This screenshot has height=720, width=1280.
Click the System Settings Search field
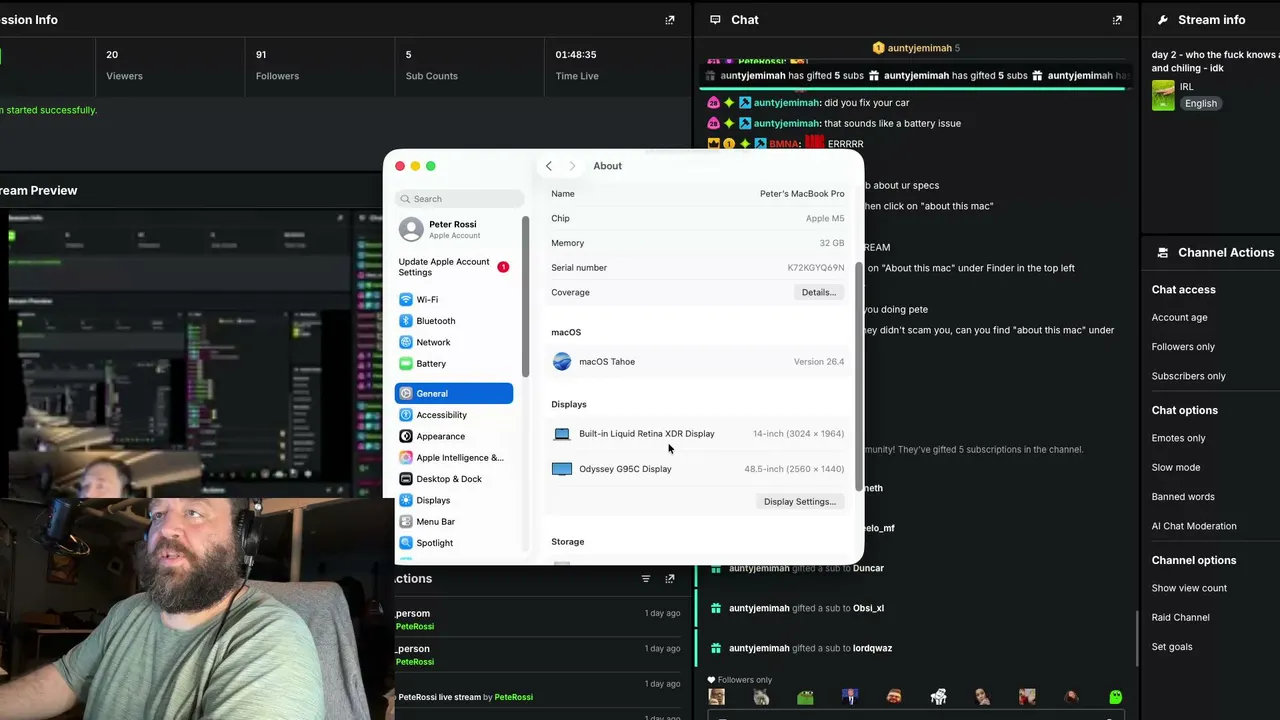click(x=459, y=199)
